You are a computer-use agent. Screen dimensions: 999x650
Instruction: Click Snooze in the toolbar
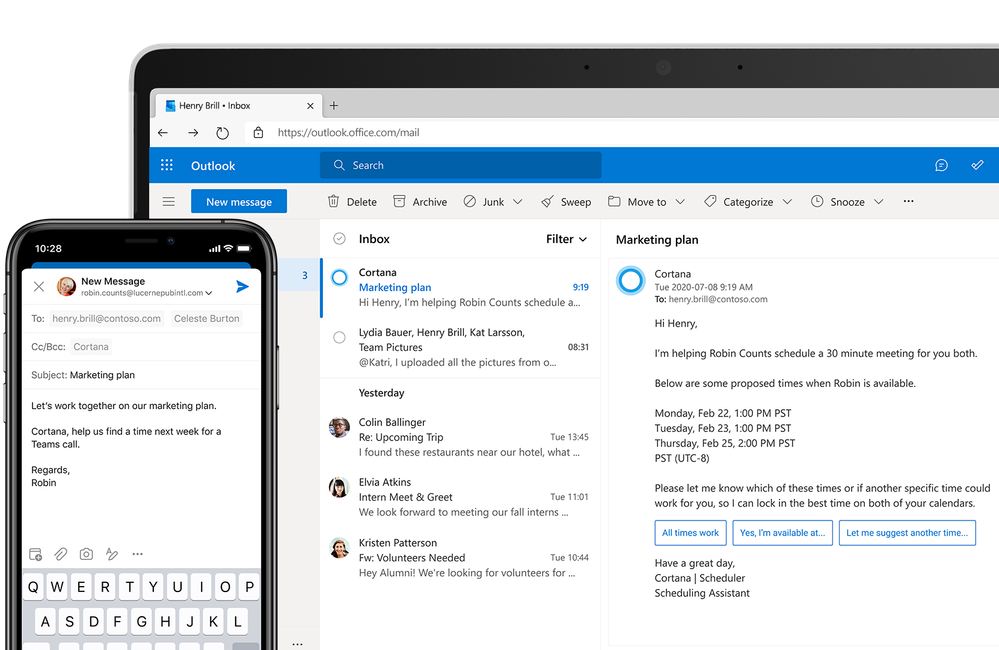point(838,201)
